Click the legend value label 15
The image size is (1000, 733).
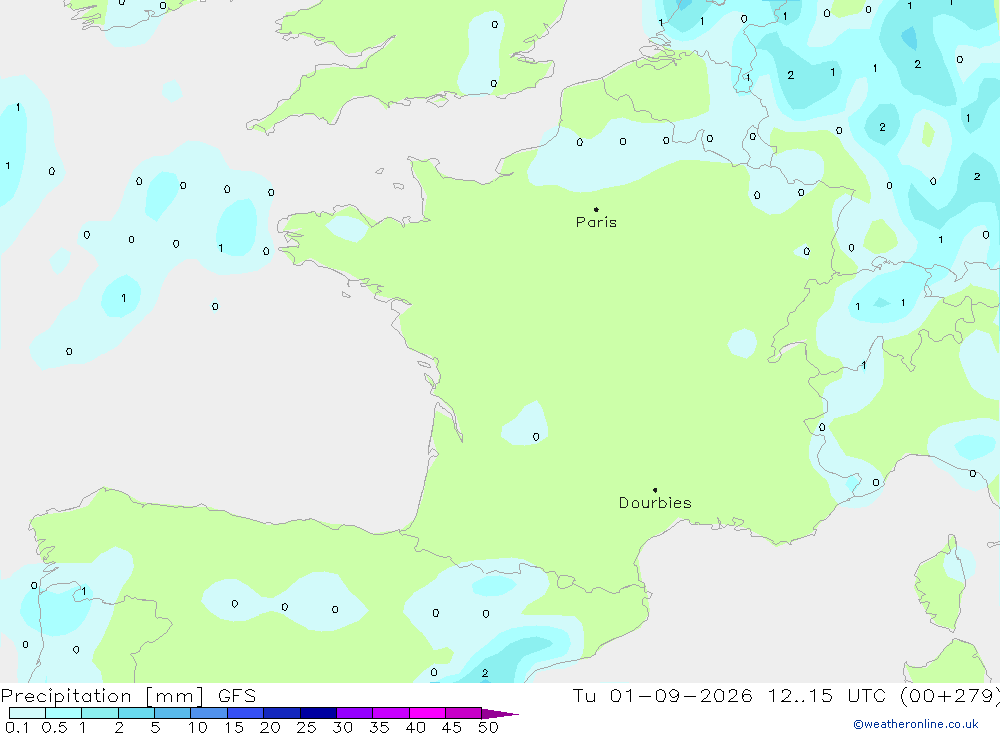(x=234, y=727)
